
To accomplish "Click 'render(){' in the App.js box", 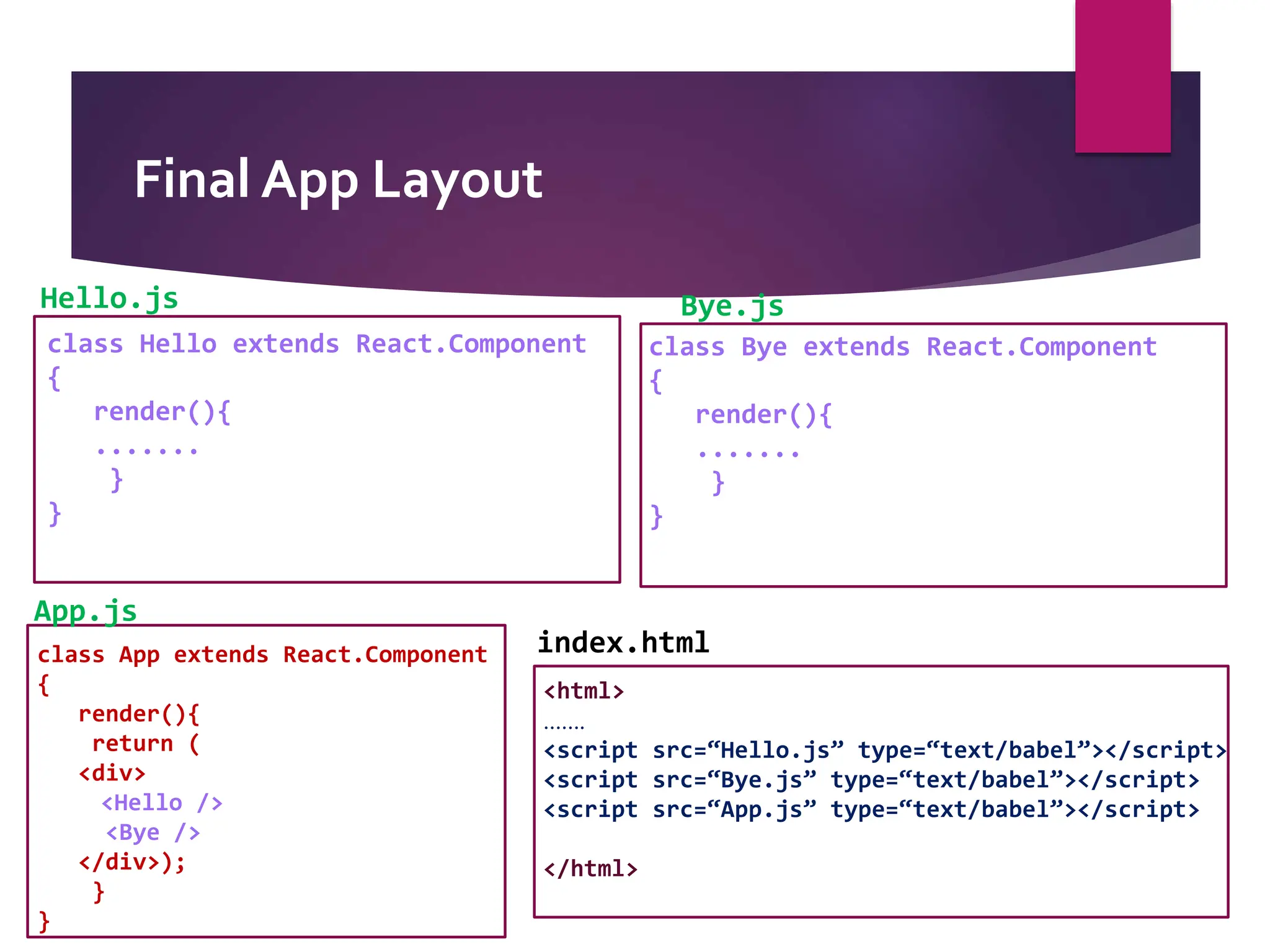I will 139,714.
